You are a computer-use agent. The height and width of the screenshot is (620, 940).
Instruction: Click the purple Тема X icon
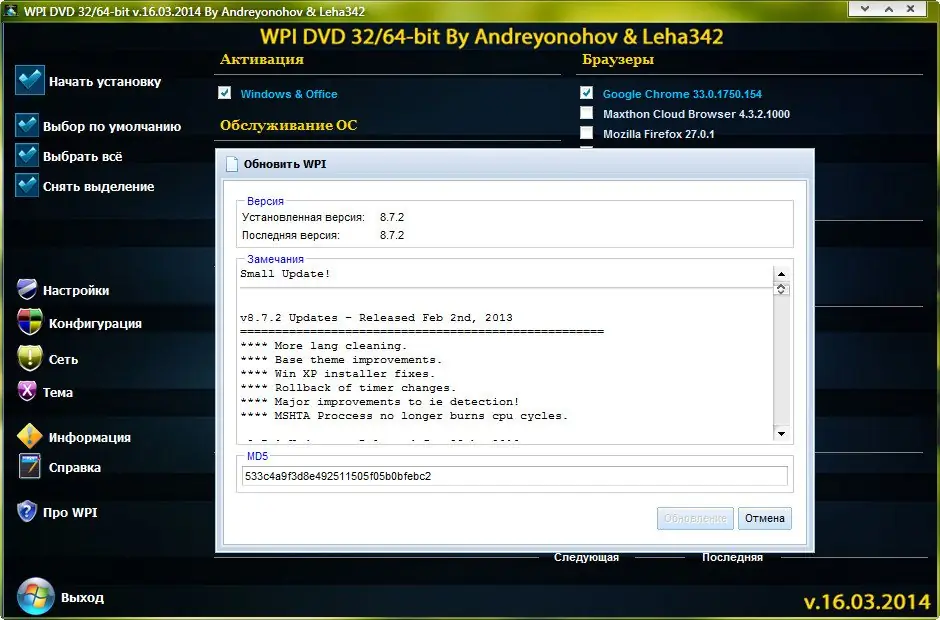(x=27, y=391)
